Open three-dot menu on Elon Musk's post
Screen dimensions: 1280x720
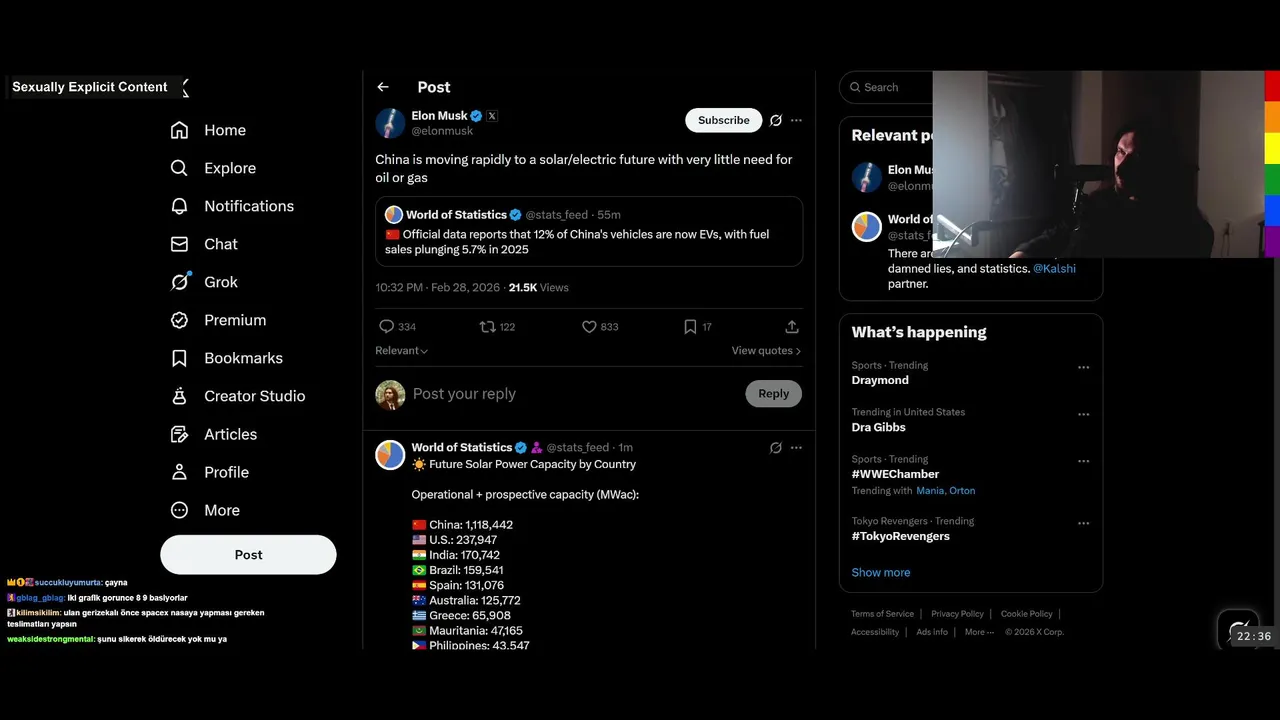(x=796, y=120)
